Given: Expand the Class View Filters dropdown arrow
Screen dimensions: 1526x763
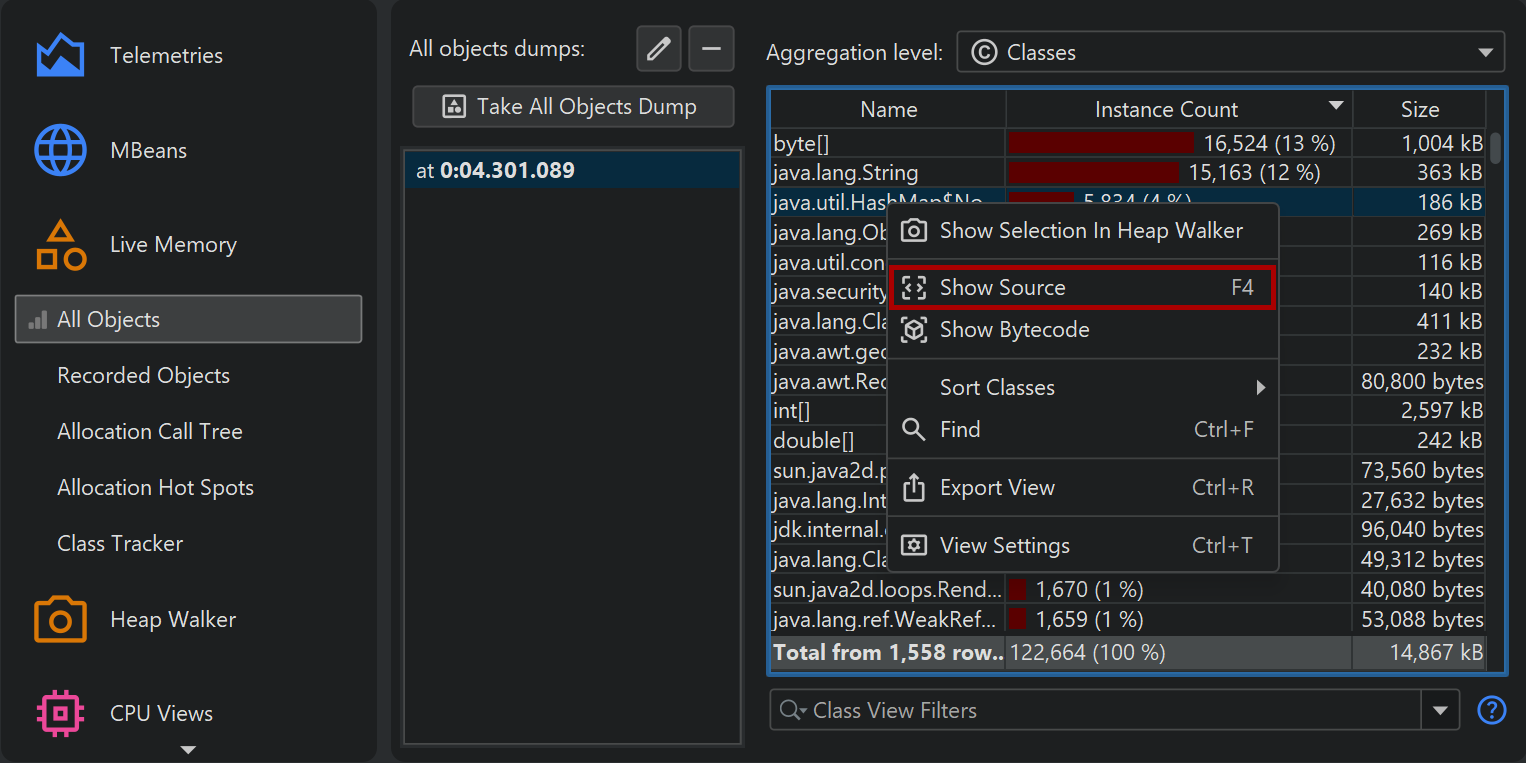Looking at the screenshot, I should 1440,710.
